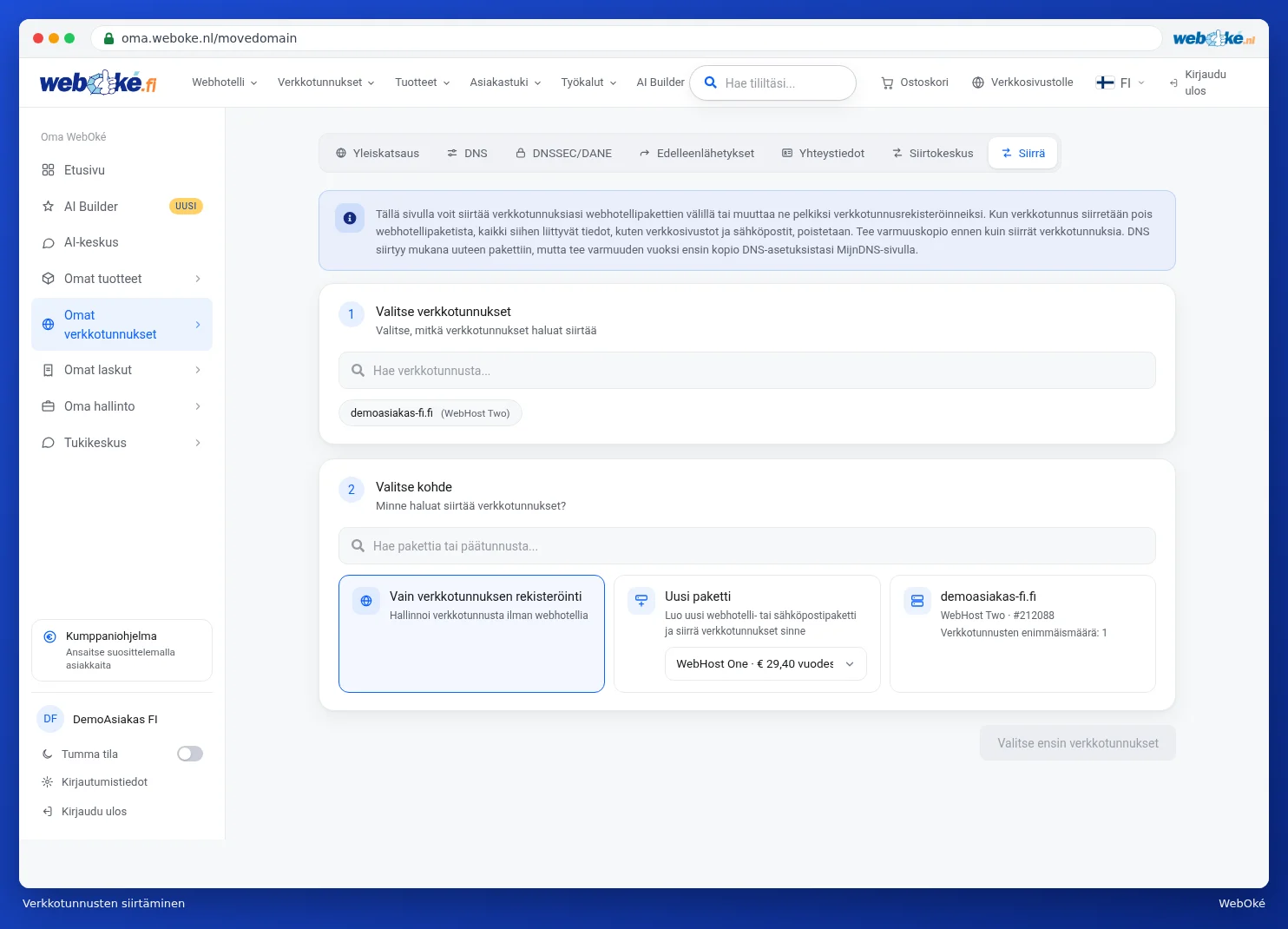Click the briefcase icon for Oma hallinto
The width and height of the screenshot is (1288, 929).
[x=49, y=406]
